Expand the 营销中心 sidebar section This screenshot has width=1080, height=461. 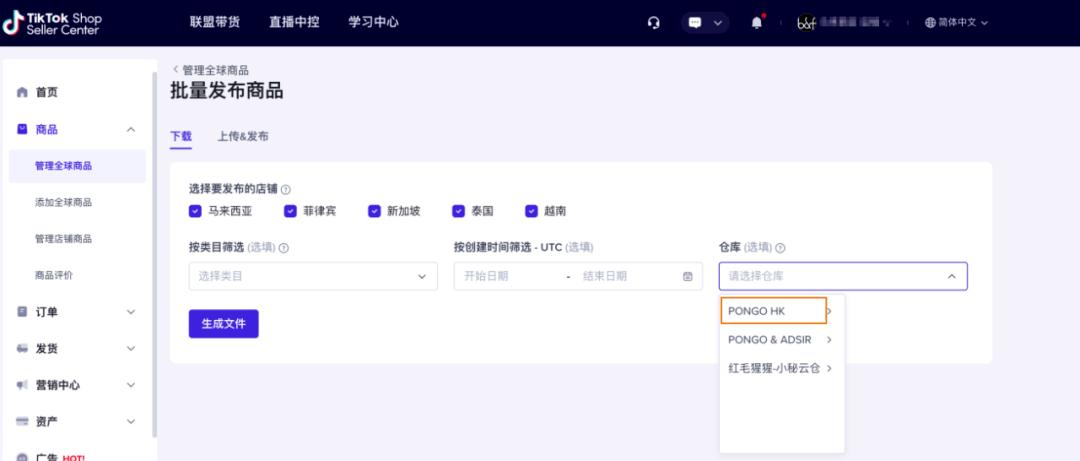[x=131, y=385]
